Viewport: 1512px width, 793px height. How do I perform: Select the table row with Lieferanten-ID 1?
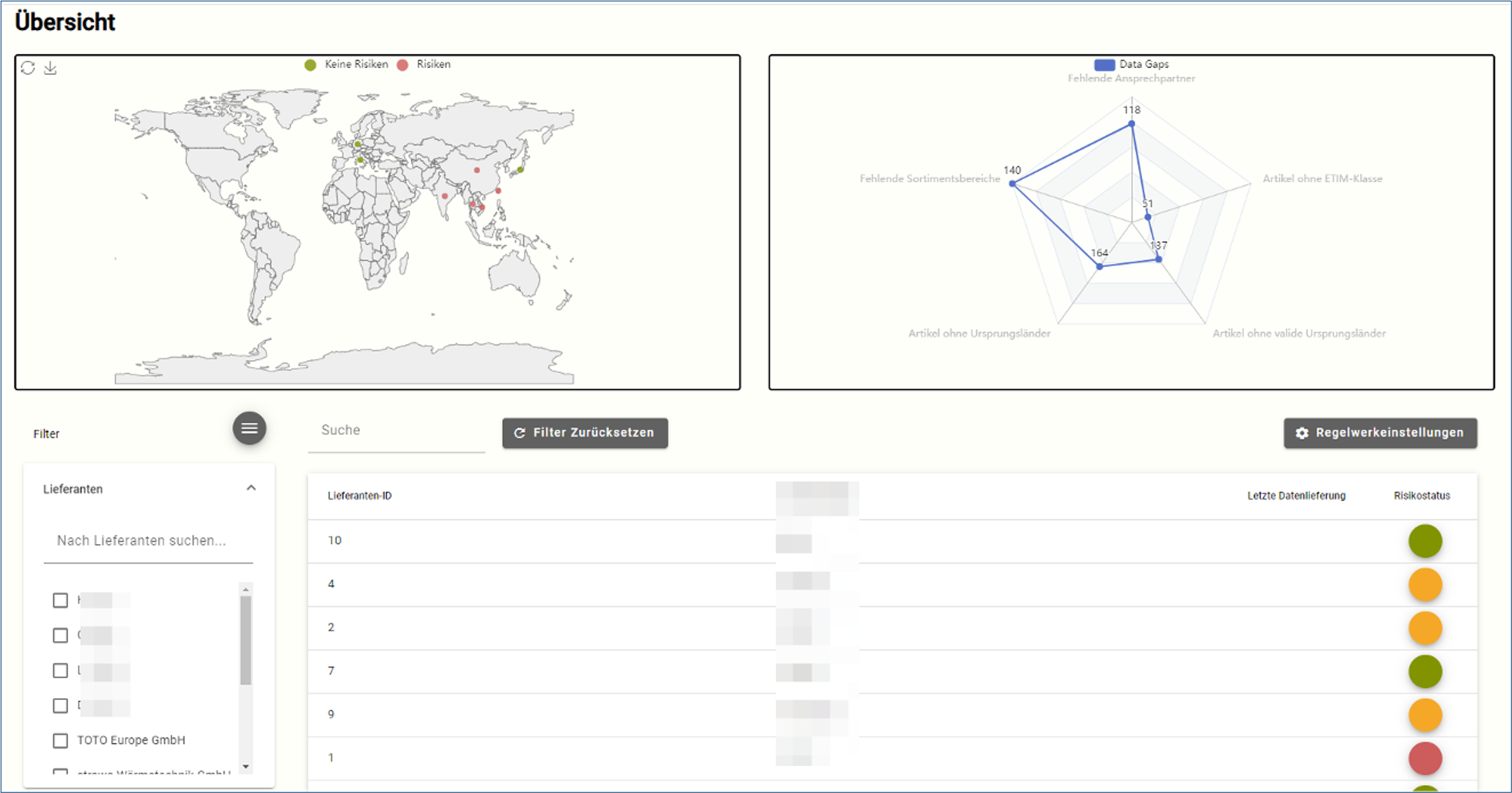[892, 758]
